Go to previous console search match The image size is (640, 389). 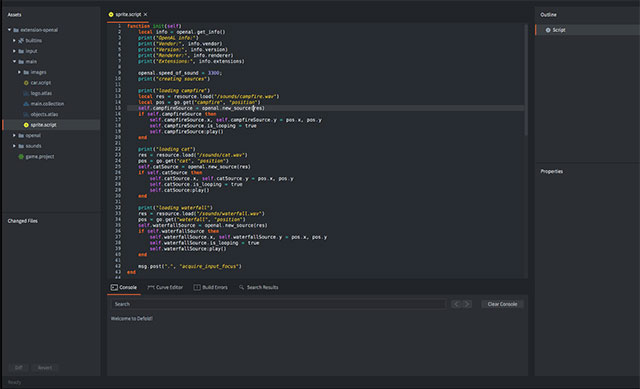(x=456, y=304)
